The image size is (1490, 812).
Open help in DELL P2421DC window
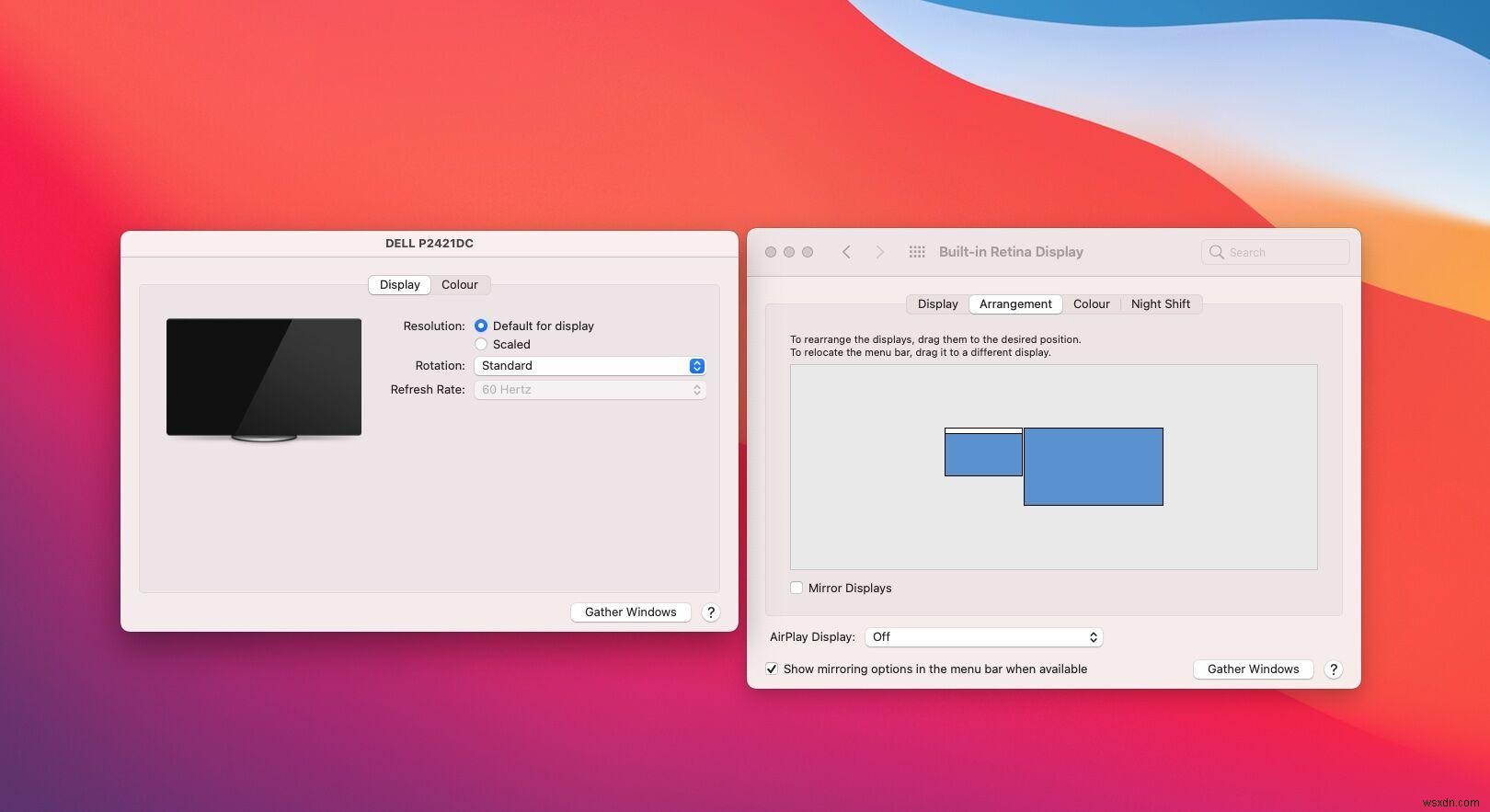[710, 612]
